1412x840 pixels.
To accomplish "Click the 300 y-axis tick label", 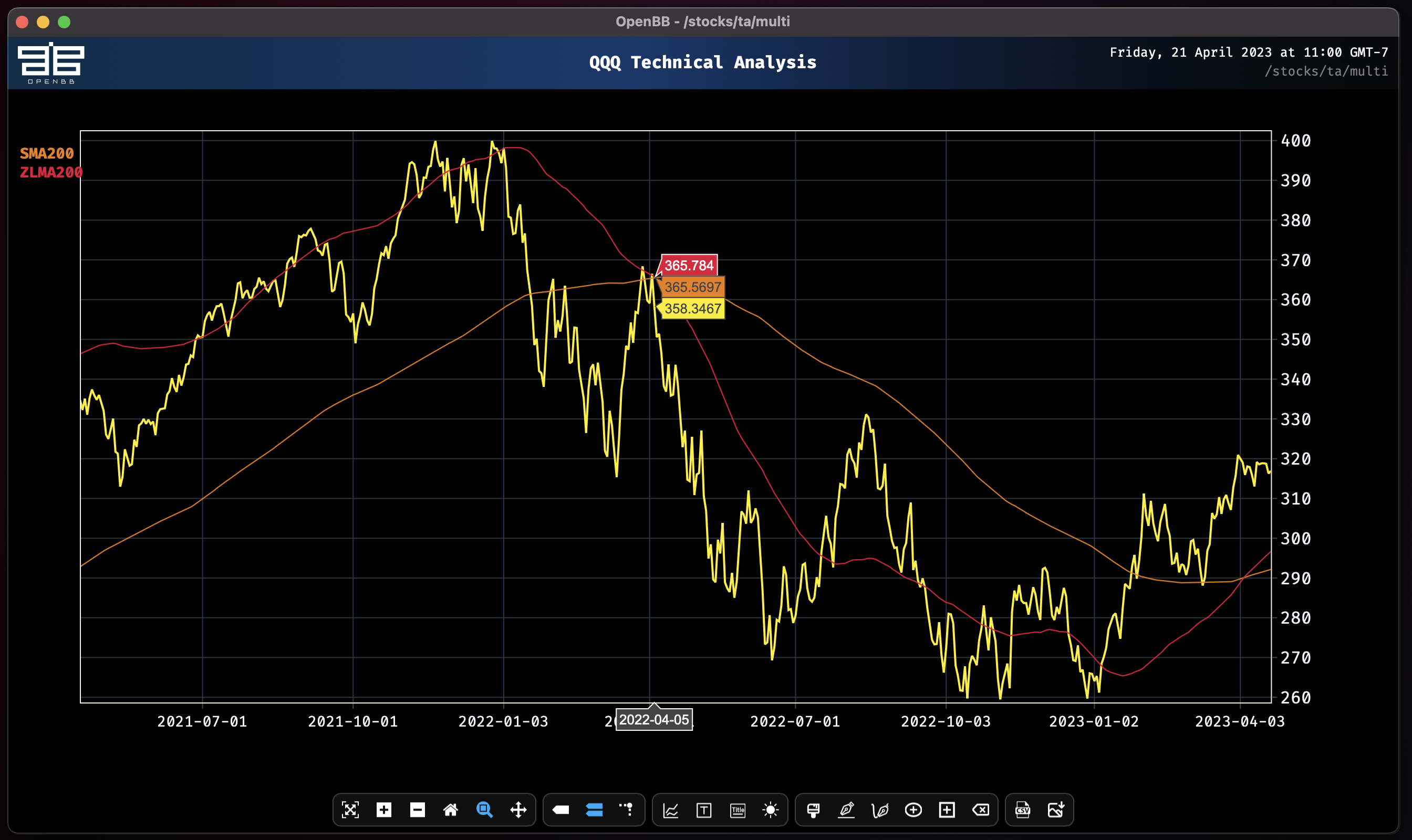I will (x=1296, y=538).
